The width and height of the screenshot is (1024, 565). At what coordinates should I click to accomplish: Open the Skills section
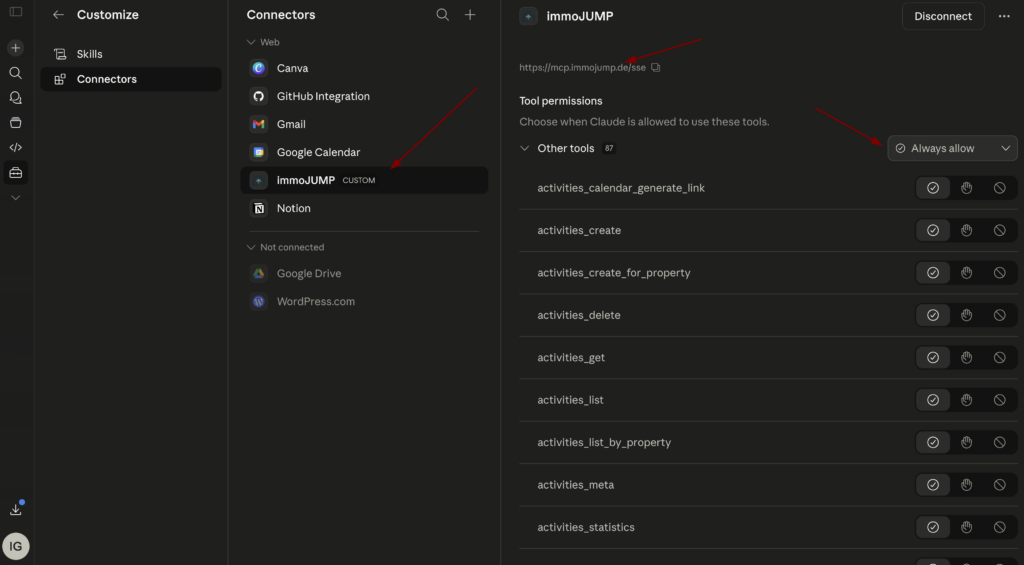89,54
